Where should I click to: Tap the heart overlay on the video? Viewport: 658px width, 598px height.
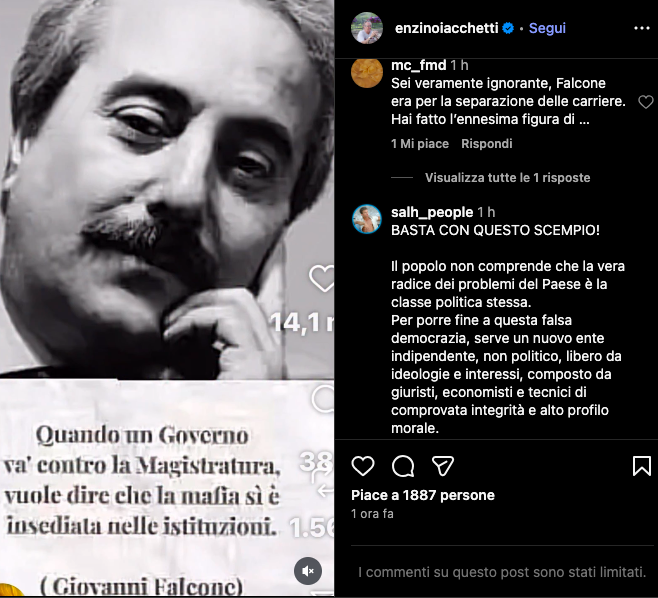click(322, 278)
